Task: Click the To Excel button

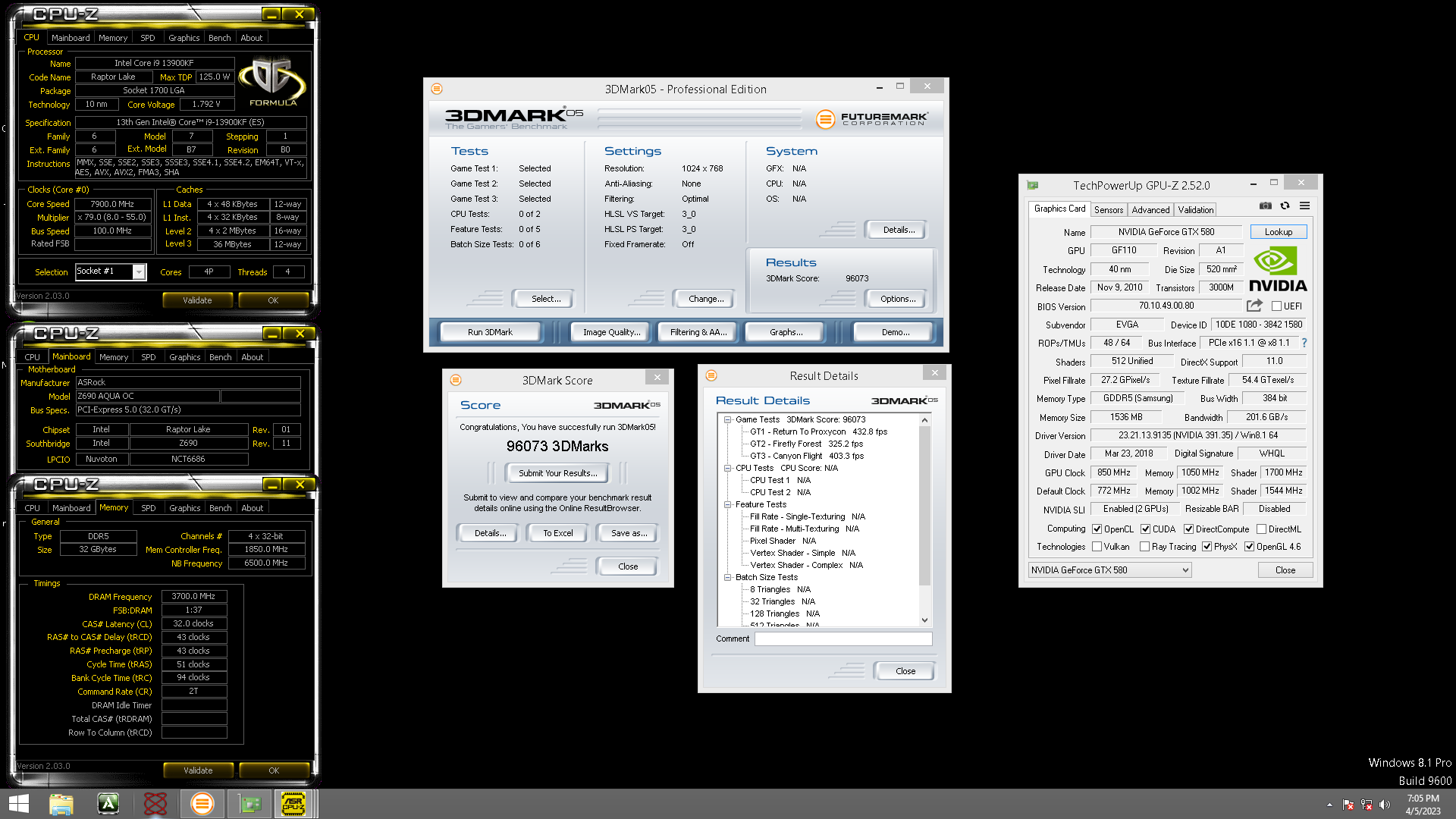Action: [558, 533]
